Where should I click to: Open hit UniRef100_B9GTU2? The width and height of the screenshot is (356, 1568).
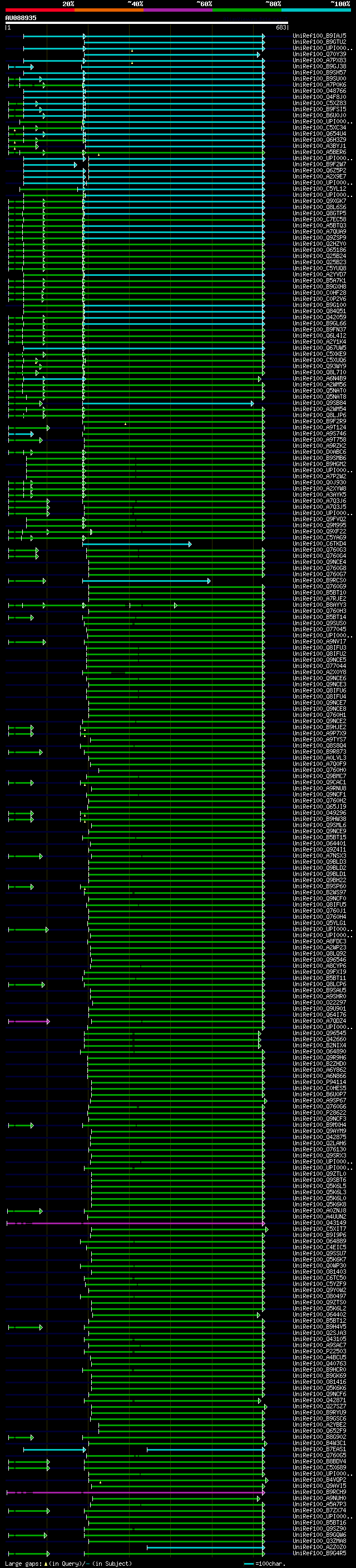click(x=319, y=42)
